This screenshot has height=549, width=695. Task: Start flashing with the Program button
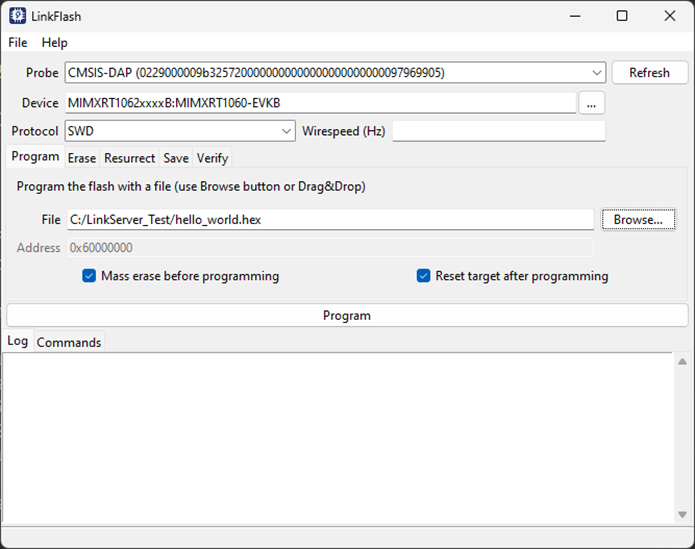click(347, 315)
